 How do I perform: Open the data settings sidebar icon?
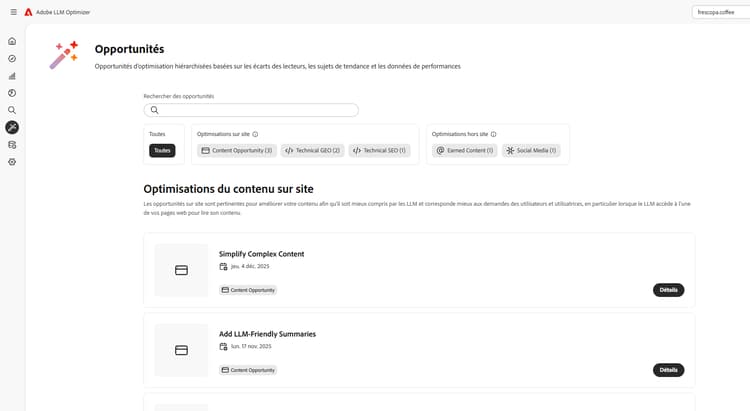[x=12, y=144]
